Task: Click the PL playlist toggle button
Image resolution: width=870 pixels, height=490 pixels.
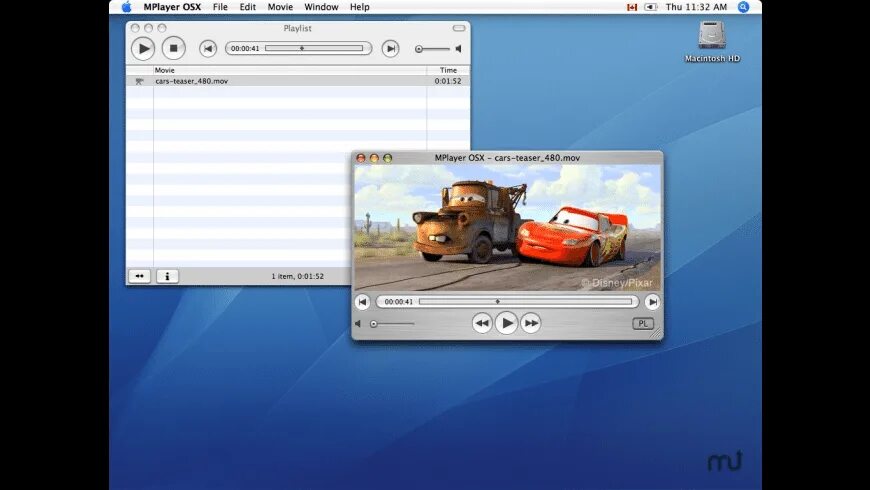Action: click(x=643, y=324)
